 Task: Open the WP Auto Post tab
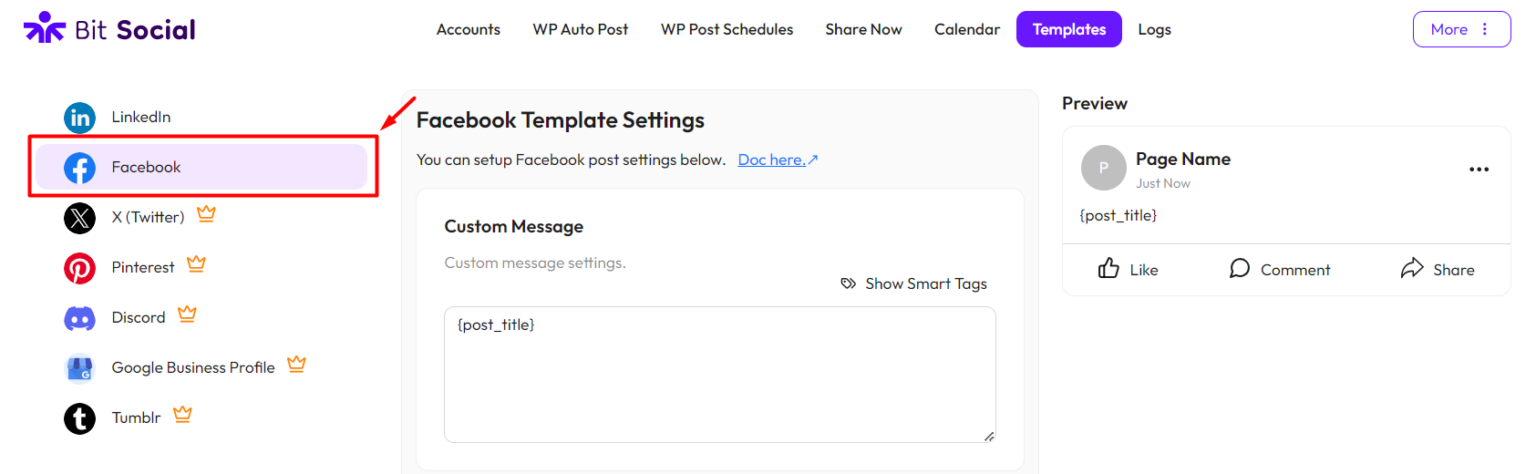[580, 29]
